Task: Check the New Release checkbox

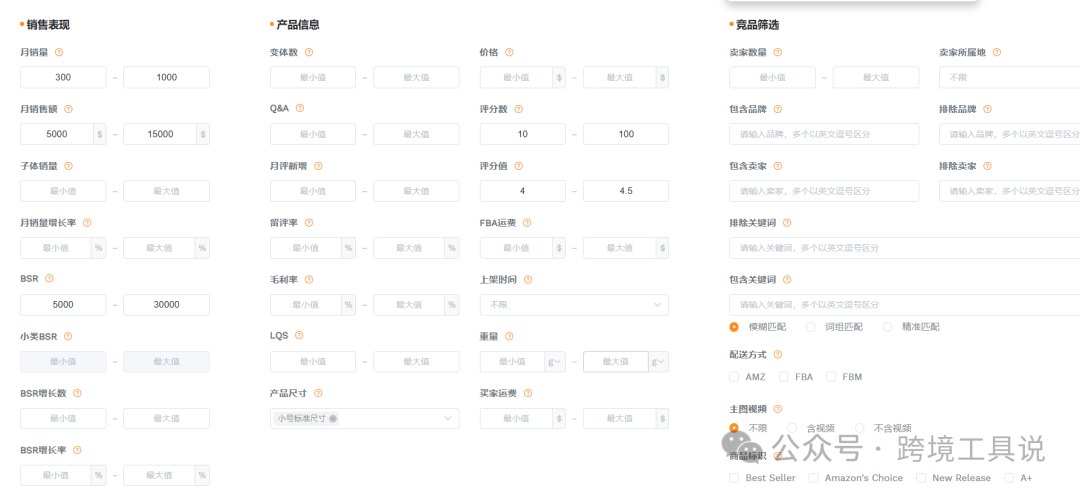Action: click(x=921, y=478)
